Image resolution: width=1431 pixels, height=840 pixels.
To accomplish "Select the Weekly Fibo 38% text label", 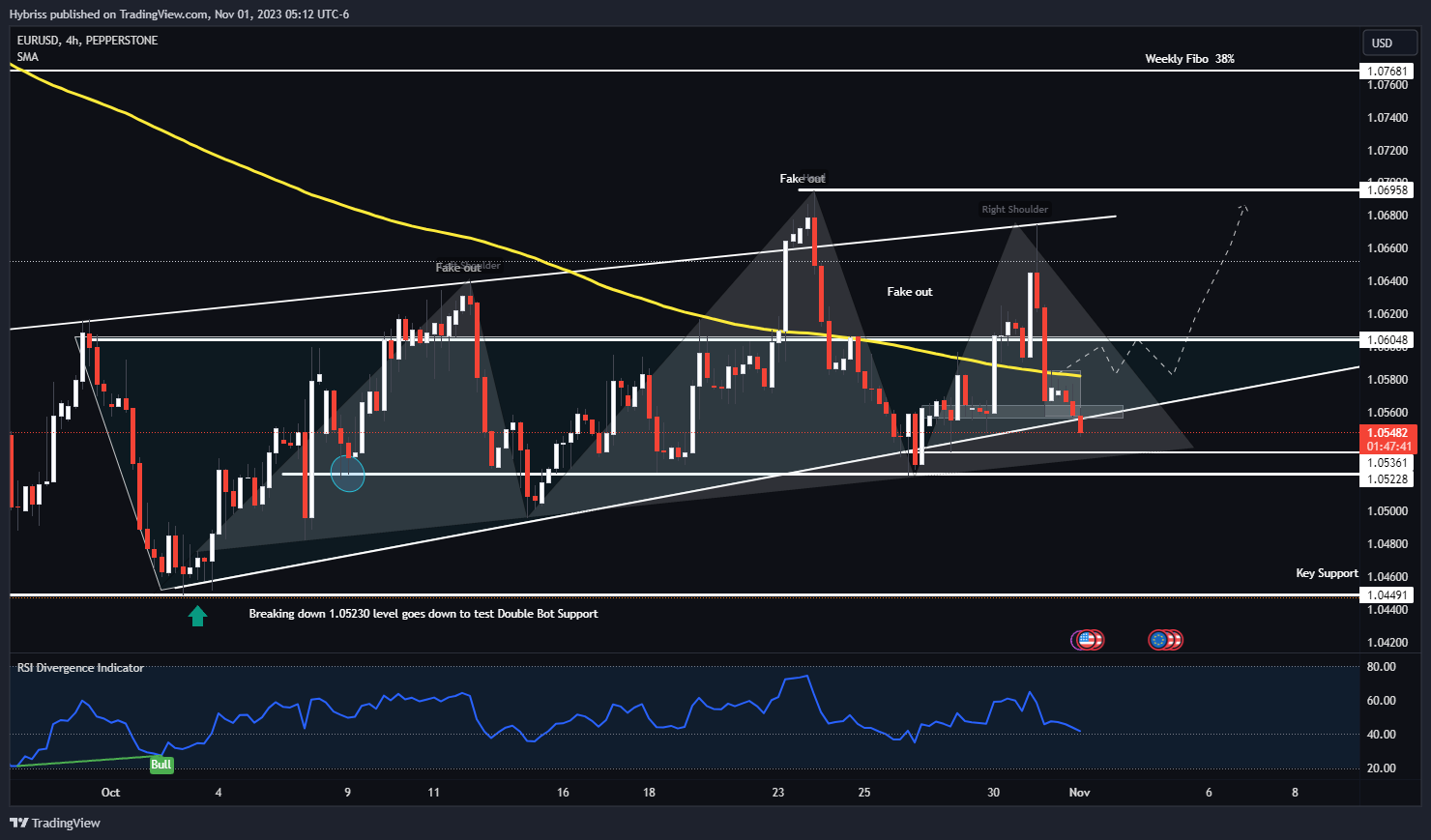I will [1189, 59].
